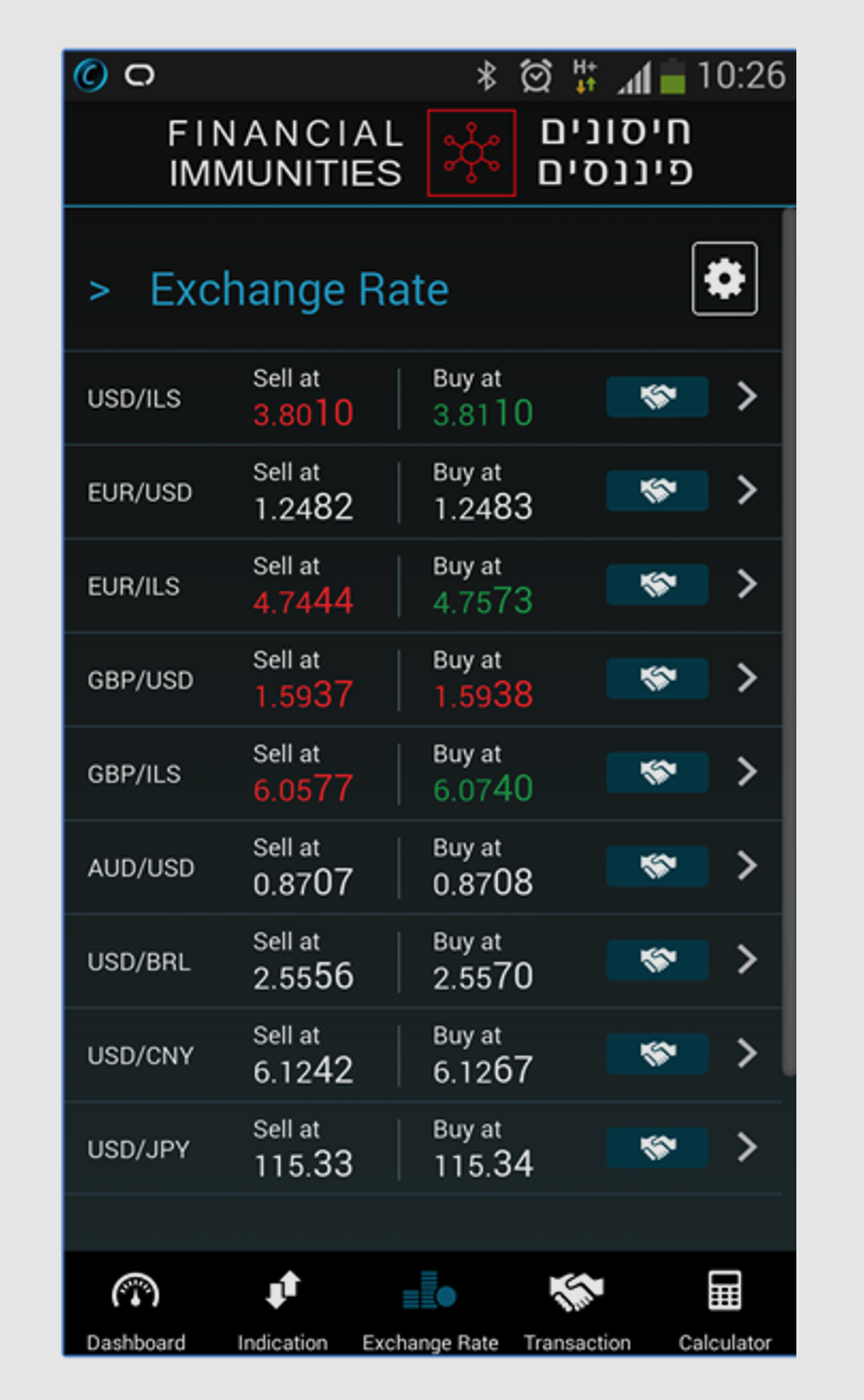864x1400 pixels.
Task: Expand EUR/ILS row chevron
Action: (746, 583)
